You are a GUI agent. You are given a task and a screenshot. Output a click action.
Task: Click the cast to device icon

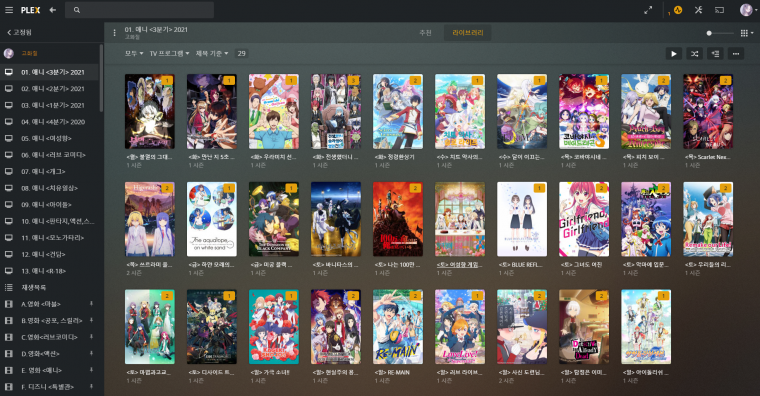pyautogui.click(x=719, y=10)
